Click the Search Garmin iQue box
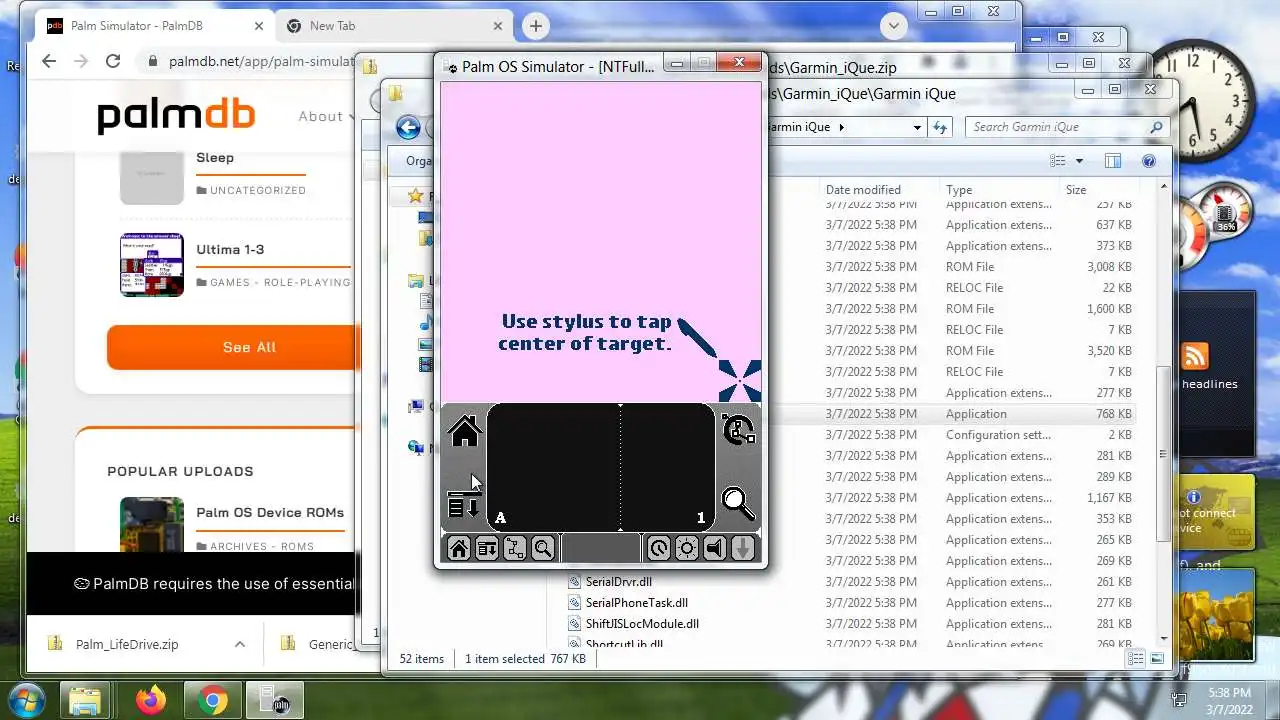1280x720 pixels. 1066,127
